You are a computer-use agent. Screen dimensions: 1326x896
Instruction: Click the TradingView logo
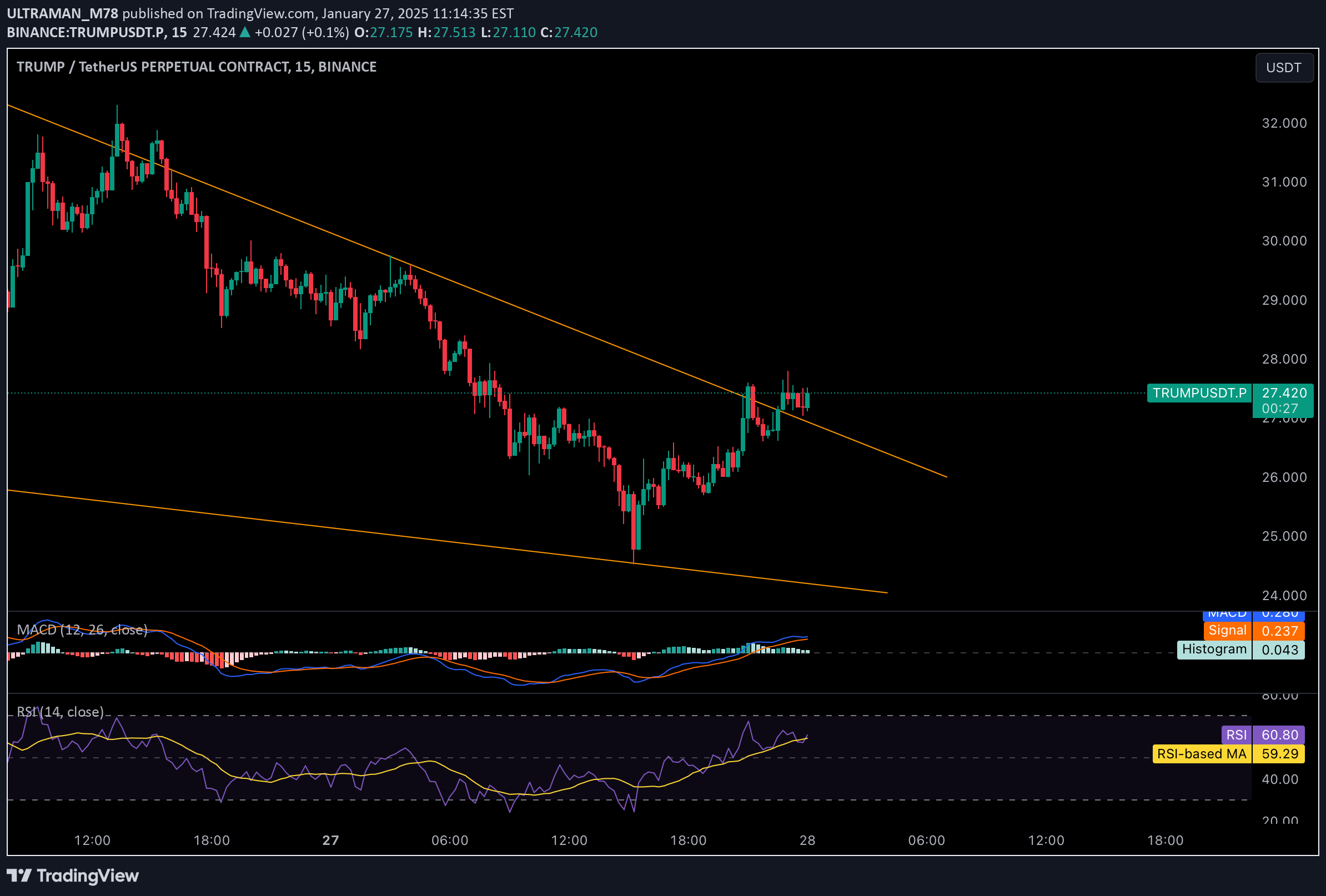(x=72, y=875)
